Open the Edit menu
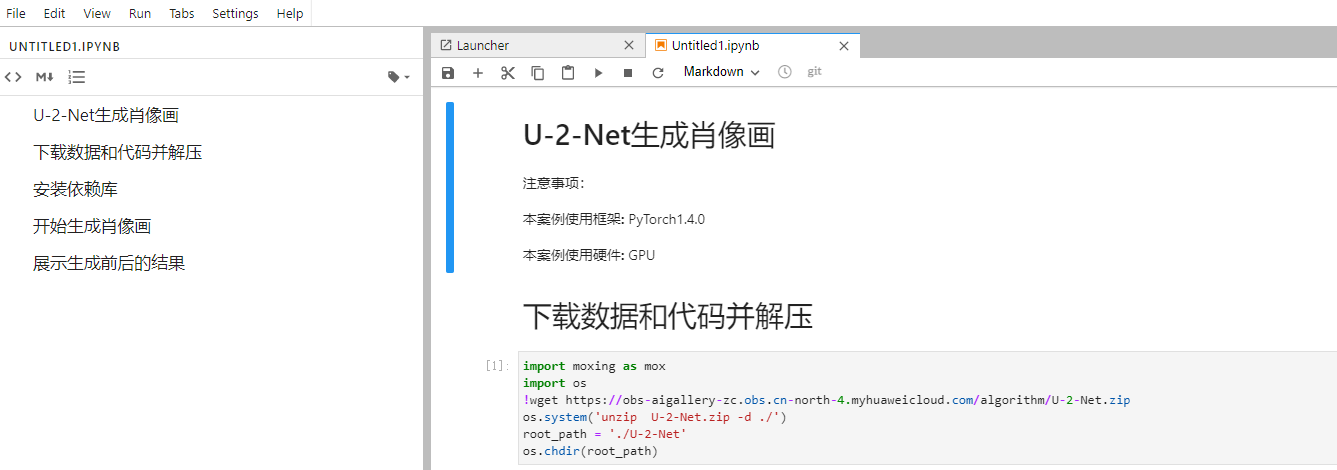 click(55, 13)
